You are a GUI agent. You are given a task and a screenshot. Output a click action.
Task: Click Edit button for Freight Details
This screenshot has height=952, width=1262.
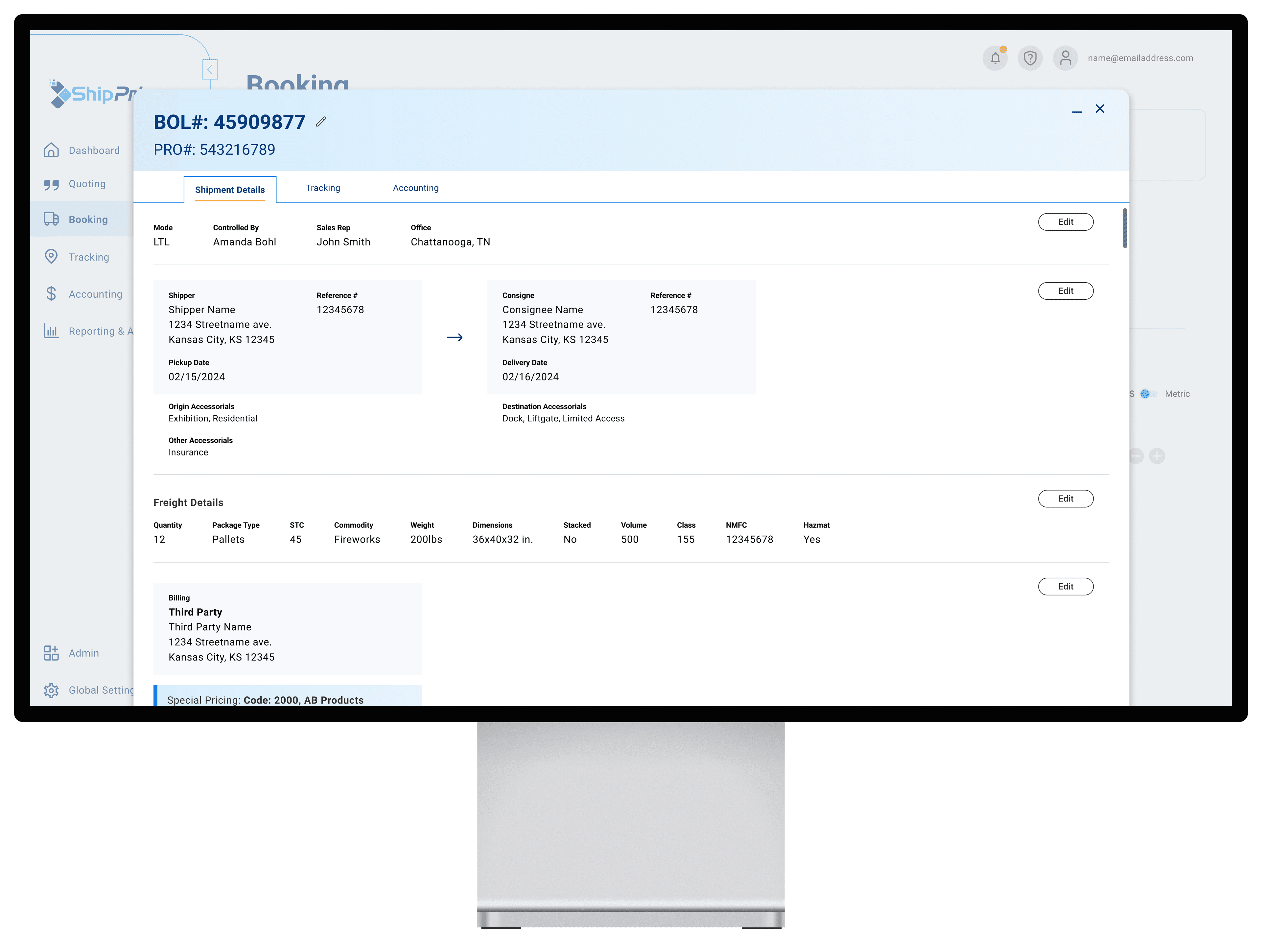tap(1065, 499)
